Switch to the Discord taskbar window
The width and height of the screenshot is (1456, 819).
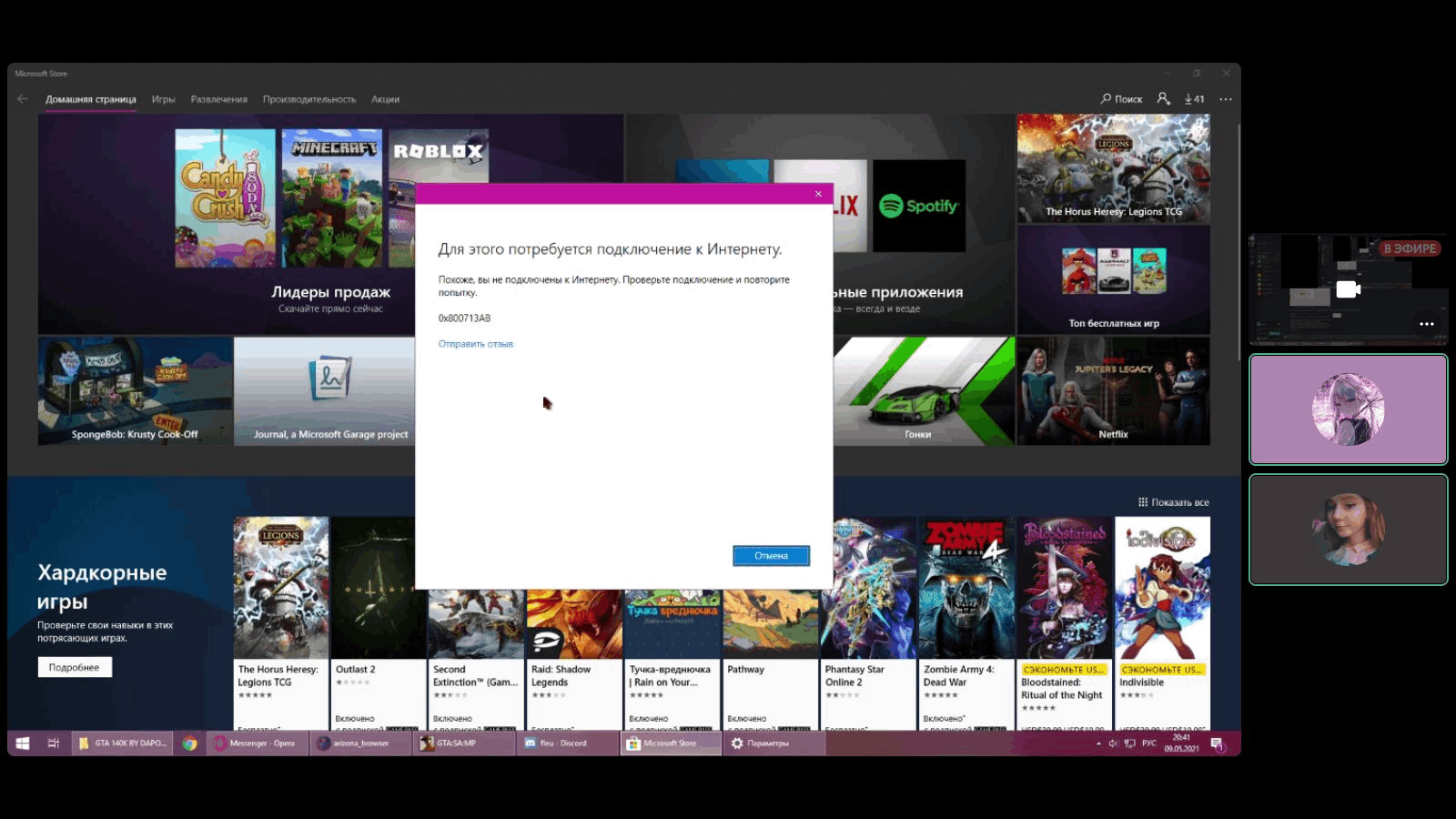567,743
